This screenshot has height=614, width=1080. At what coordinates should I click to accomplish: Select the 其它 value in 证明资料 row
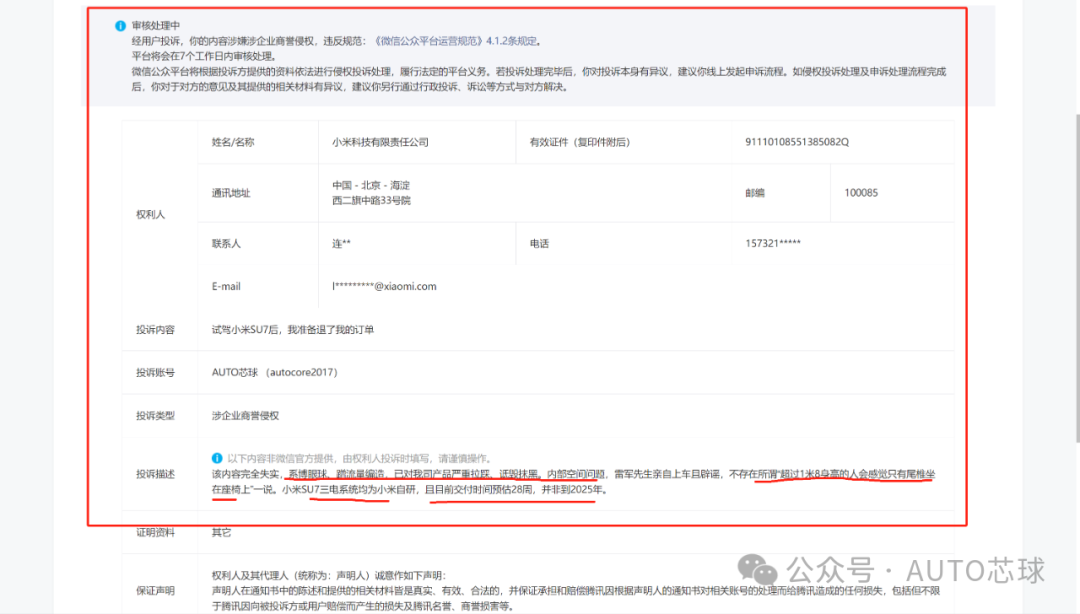(x=221, y=533)
